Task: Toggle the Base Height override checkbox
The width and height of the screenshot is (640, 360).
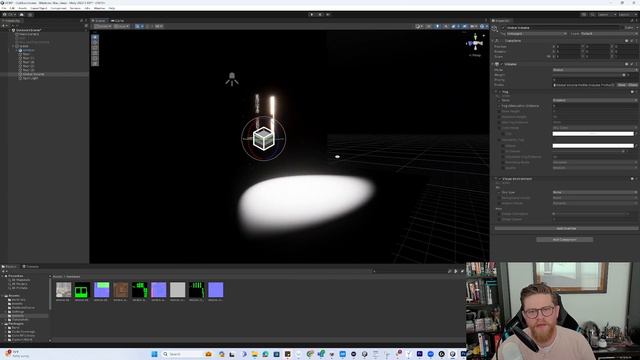Action: pyautogui.click(x=499, y=111)
